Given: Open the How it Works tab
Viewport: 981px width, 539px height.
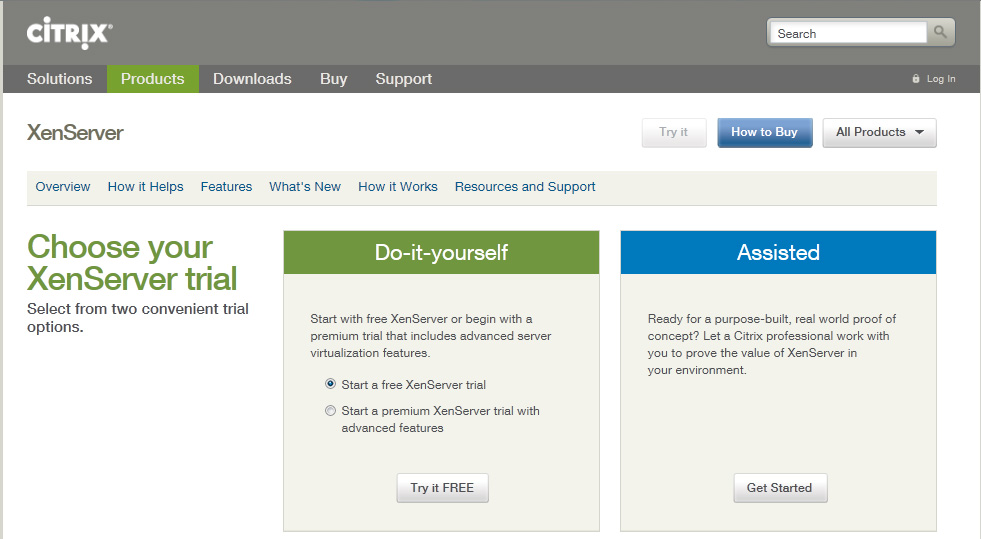Looking at the screenshot, I should pos(398,186).
